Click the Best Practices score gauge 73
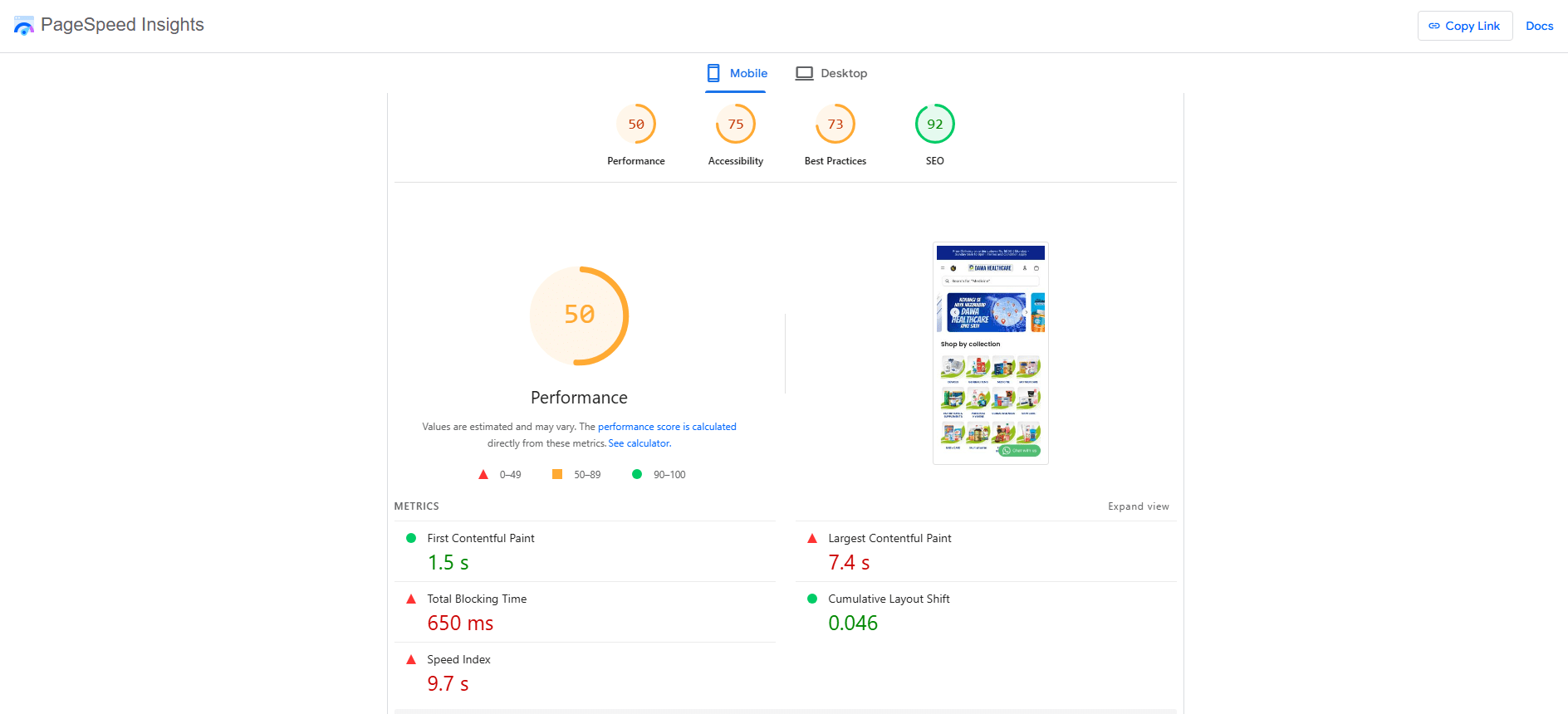1568x714 pixels. pyautogui.click(x=835, y=125)
